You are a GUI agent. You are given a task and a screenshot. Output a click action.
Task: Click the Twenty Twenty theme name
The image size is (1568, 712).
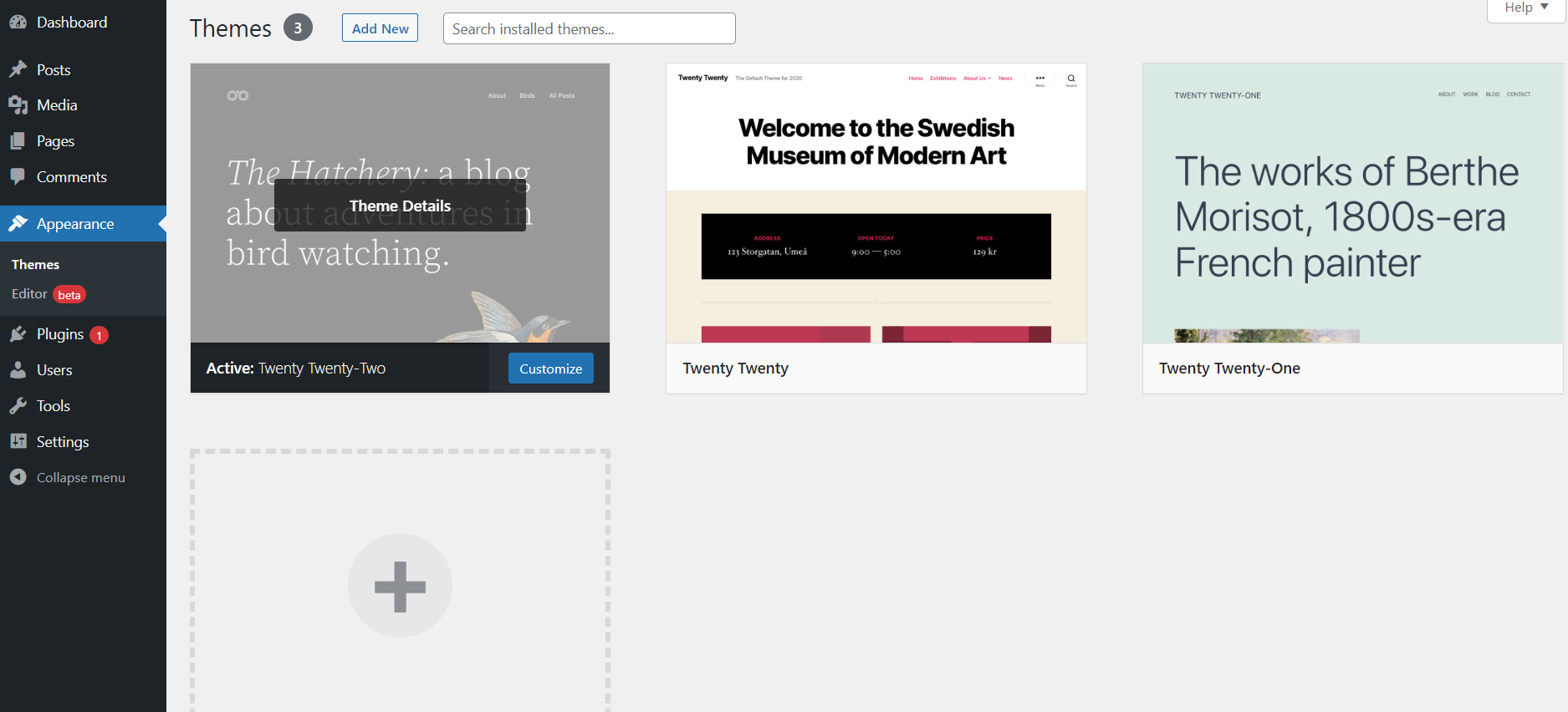736,369
